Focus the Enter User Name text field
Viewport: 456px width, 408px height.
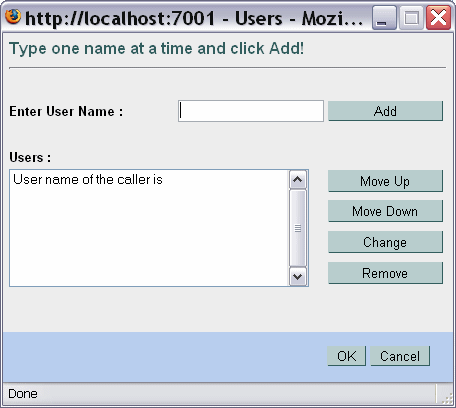click(x=251, y=111)
